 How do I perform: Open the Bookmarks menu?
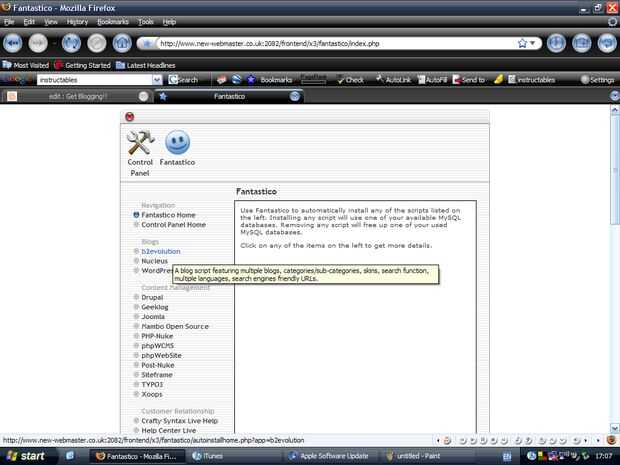[113, 22]
